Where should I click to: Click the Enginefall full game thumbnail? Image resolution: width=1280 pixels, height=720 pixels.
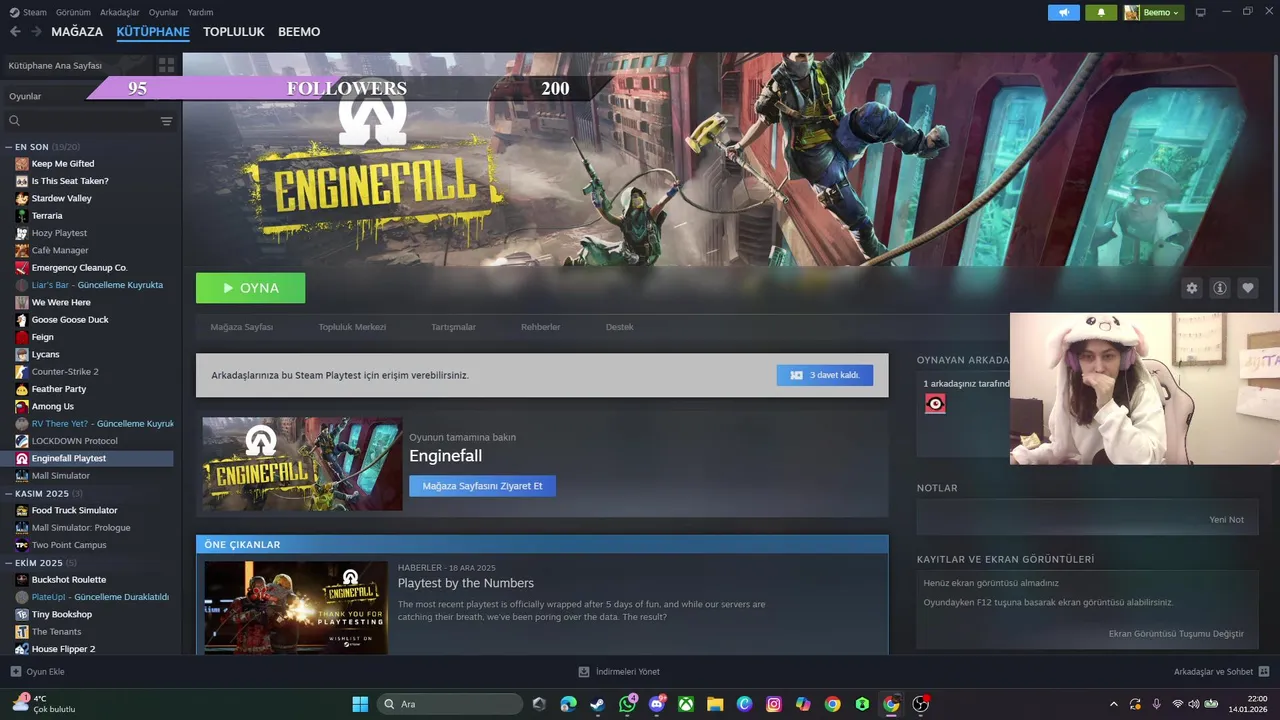(x=303, y=464)
